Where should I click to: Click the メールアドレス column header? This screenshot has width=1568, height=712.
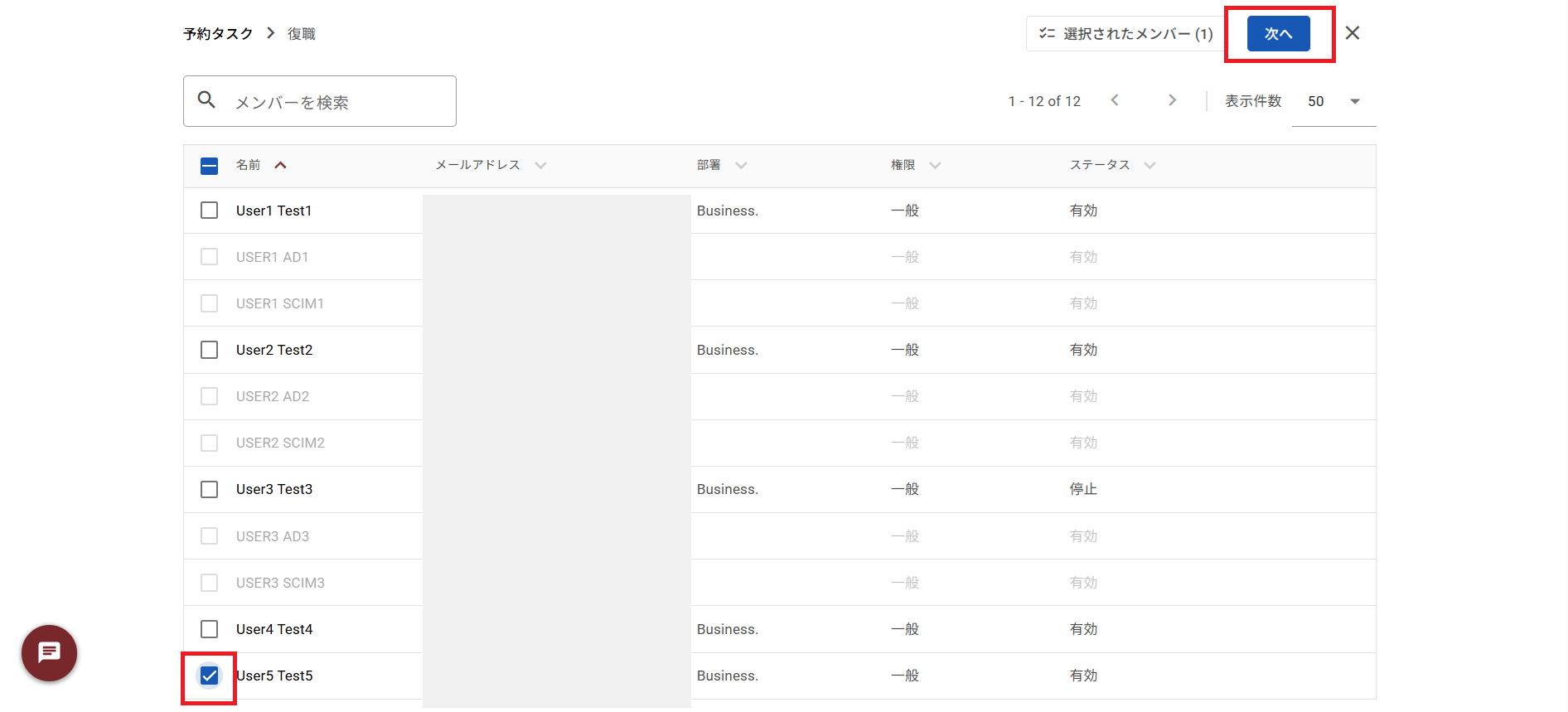(x=478, y=165)
